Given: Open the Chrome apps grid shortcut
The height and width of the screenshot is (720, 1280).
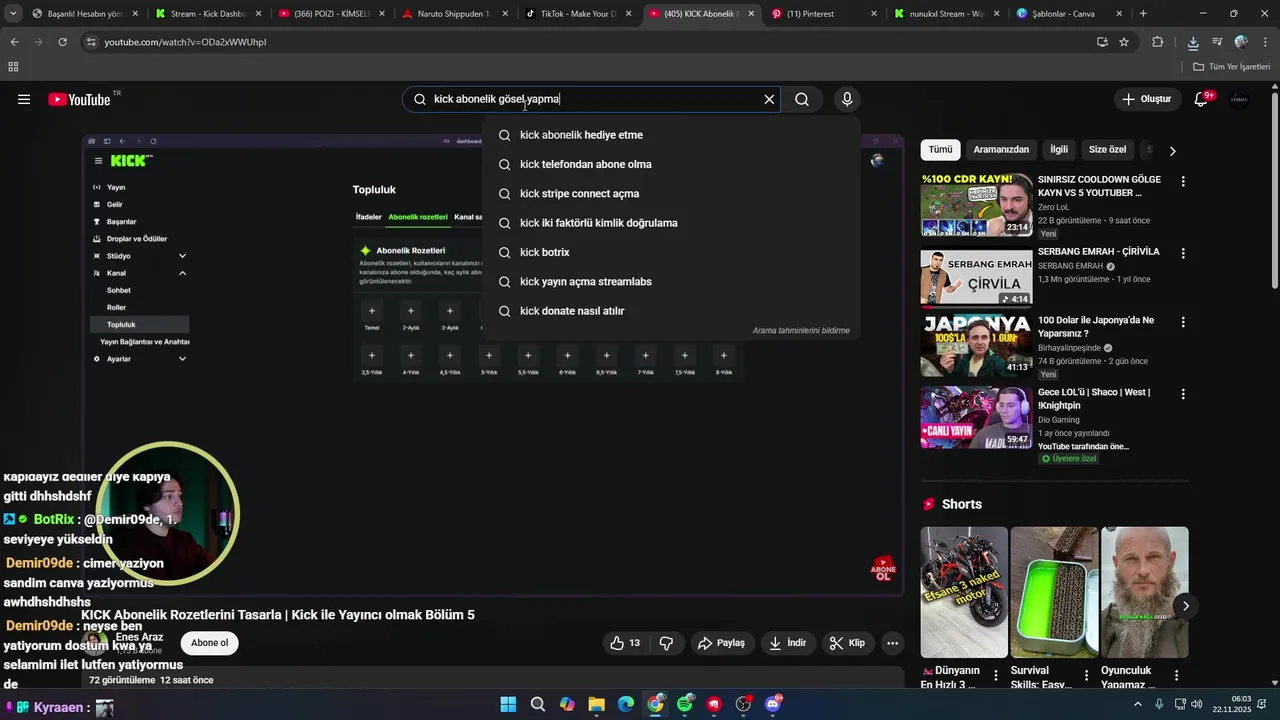Looking at the screenshot, I should tap(13, 67).
